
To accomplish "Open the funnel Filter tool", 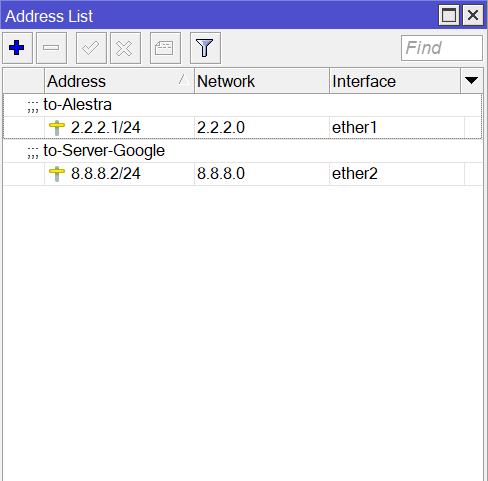I will [x=205, y=48].
